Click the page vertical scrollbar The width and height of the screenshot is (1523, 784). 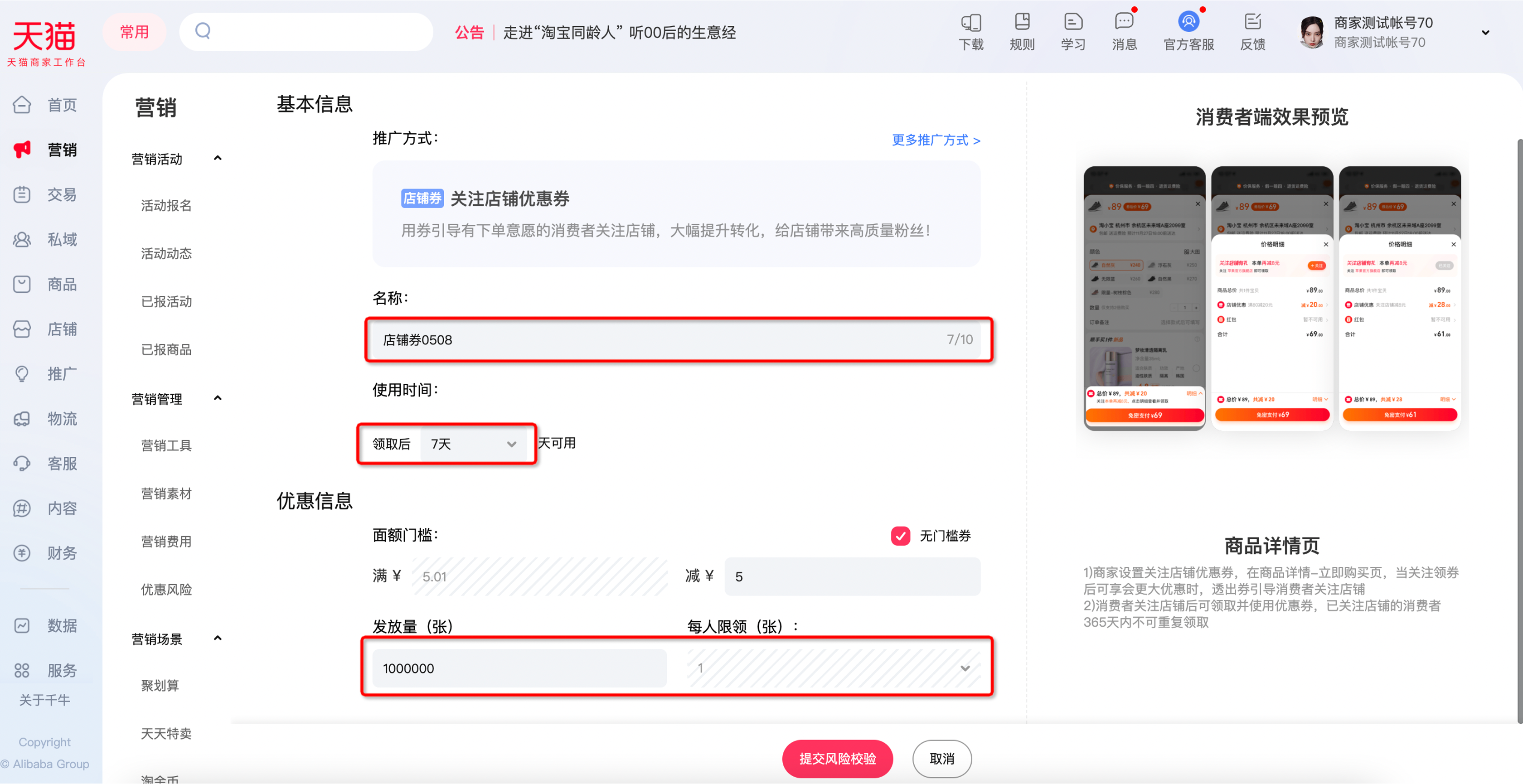[1519, 431]
